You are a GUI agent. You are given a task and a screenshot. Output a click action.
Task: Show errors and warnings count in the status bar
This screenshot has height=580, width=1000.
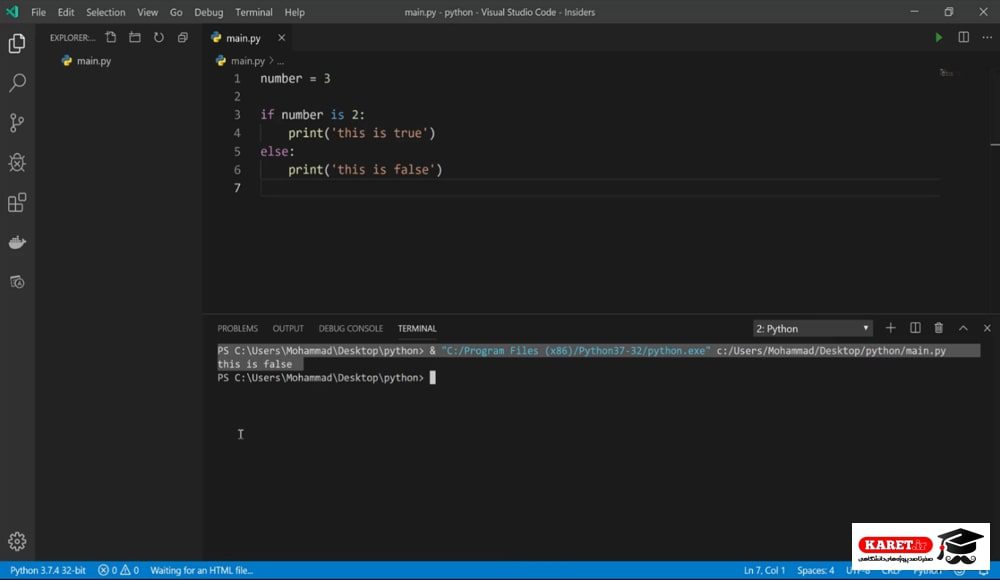[x=118, y=570]
